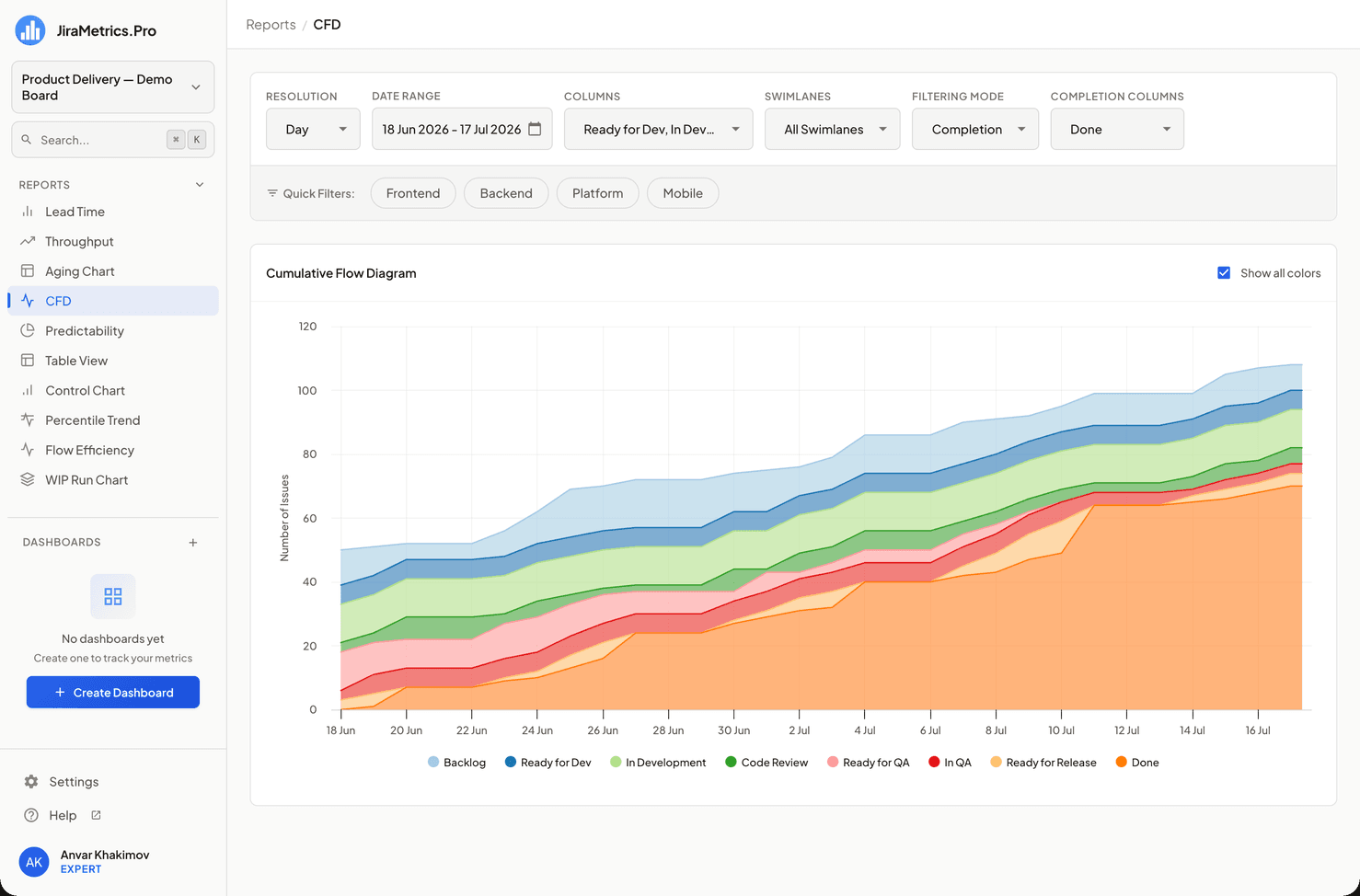Collapse the Reports section chevron

[200, 185]
